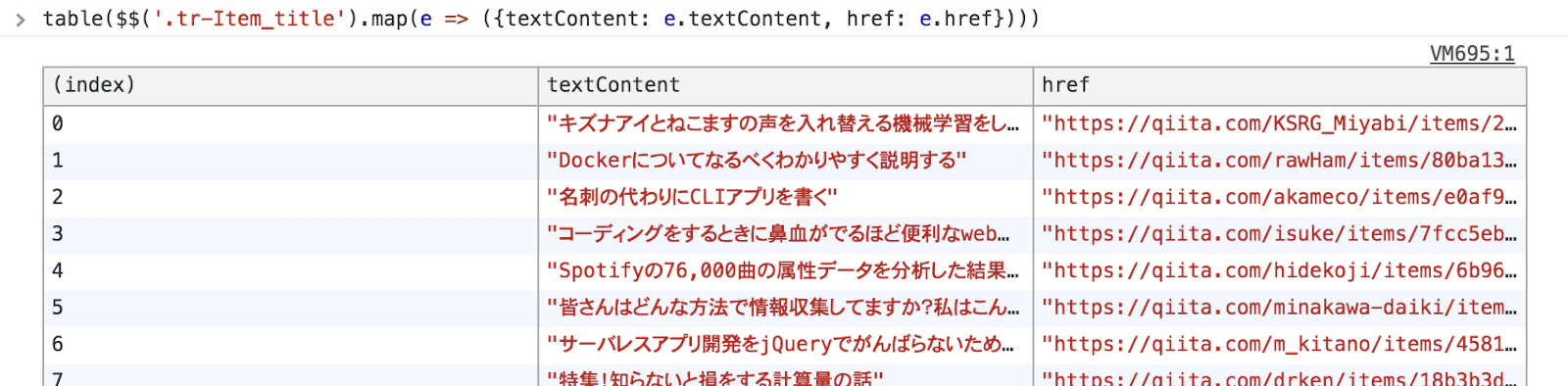Open the hidekoji qiita link
This screenshot has height=386, width=1568.
[1280, 271]
